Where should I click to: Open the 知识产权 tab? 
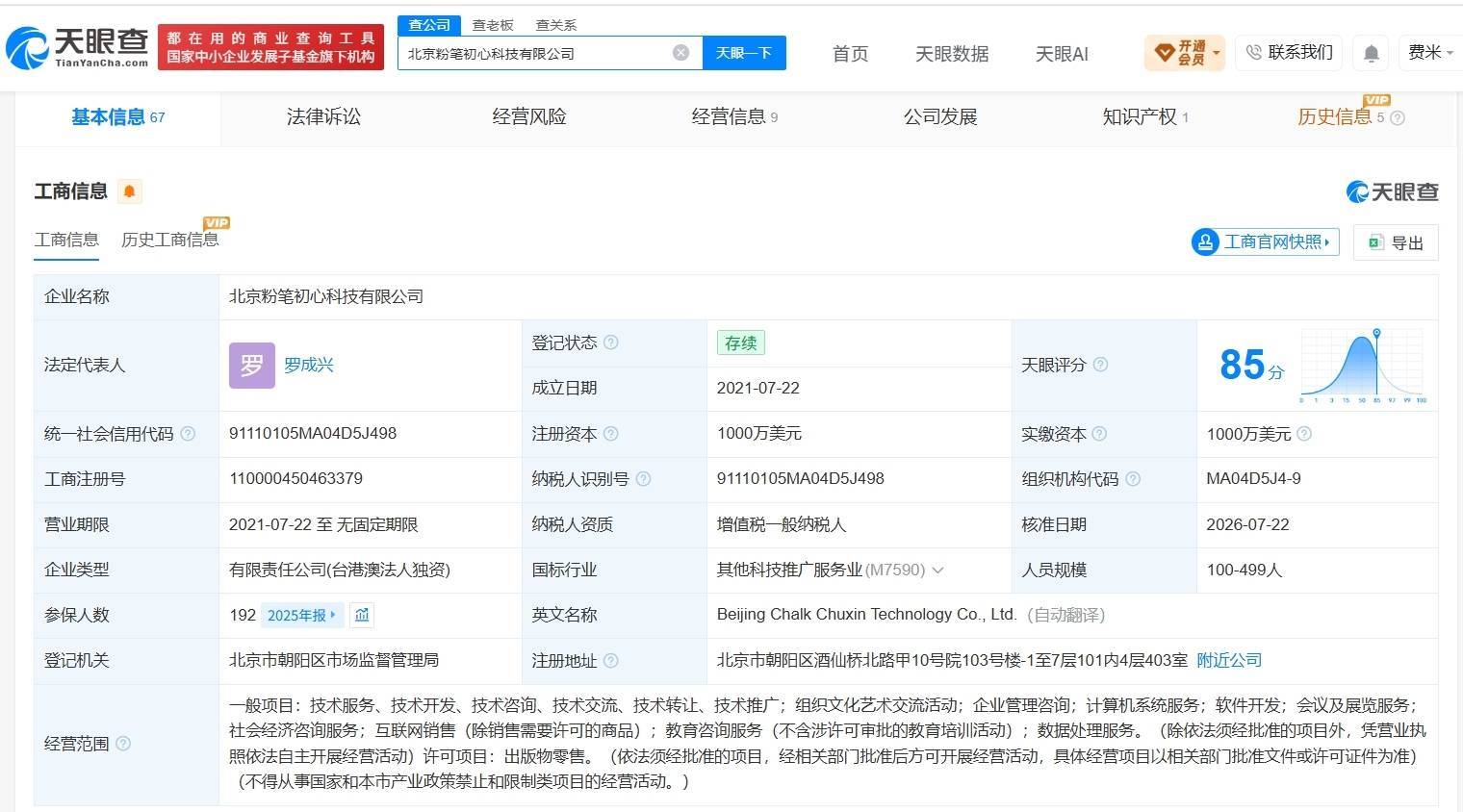[x=1145, y=117]
